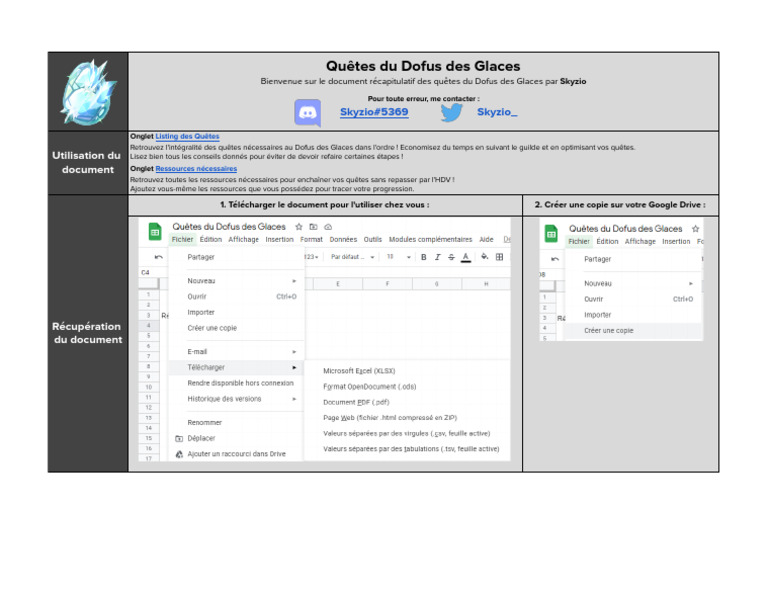768x594 pixels.
Task: Toggle bold formatting in the toolbar
Action: [424, 257]
